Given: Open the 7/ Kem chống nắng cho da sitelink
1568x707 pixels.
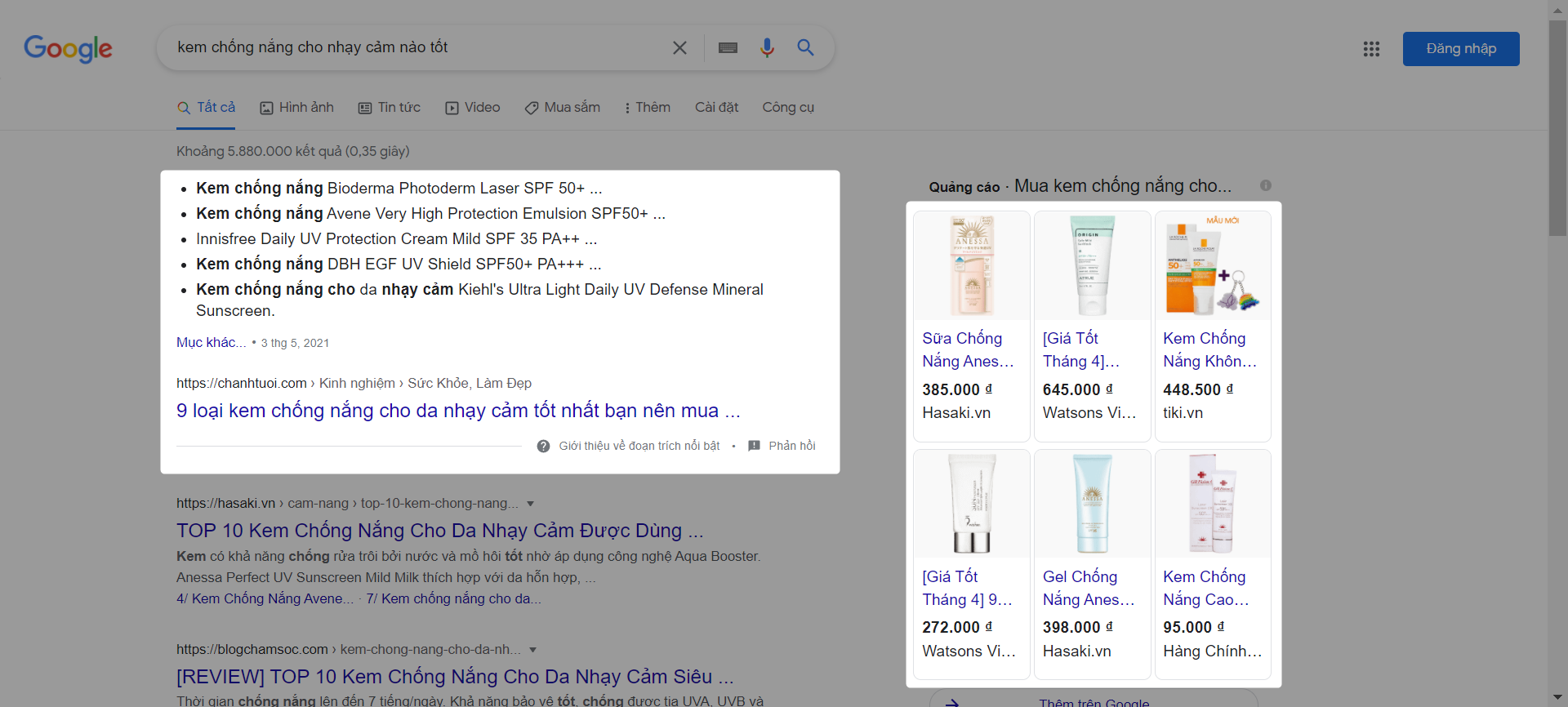Looking at the screenshot, I should point(453,599).
